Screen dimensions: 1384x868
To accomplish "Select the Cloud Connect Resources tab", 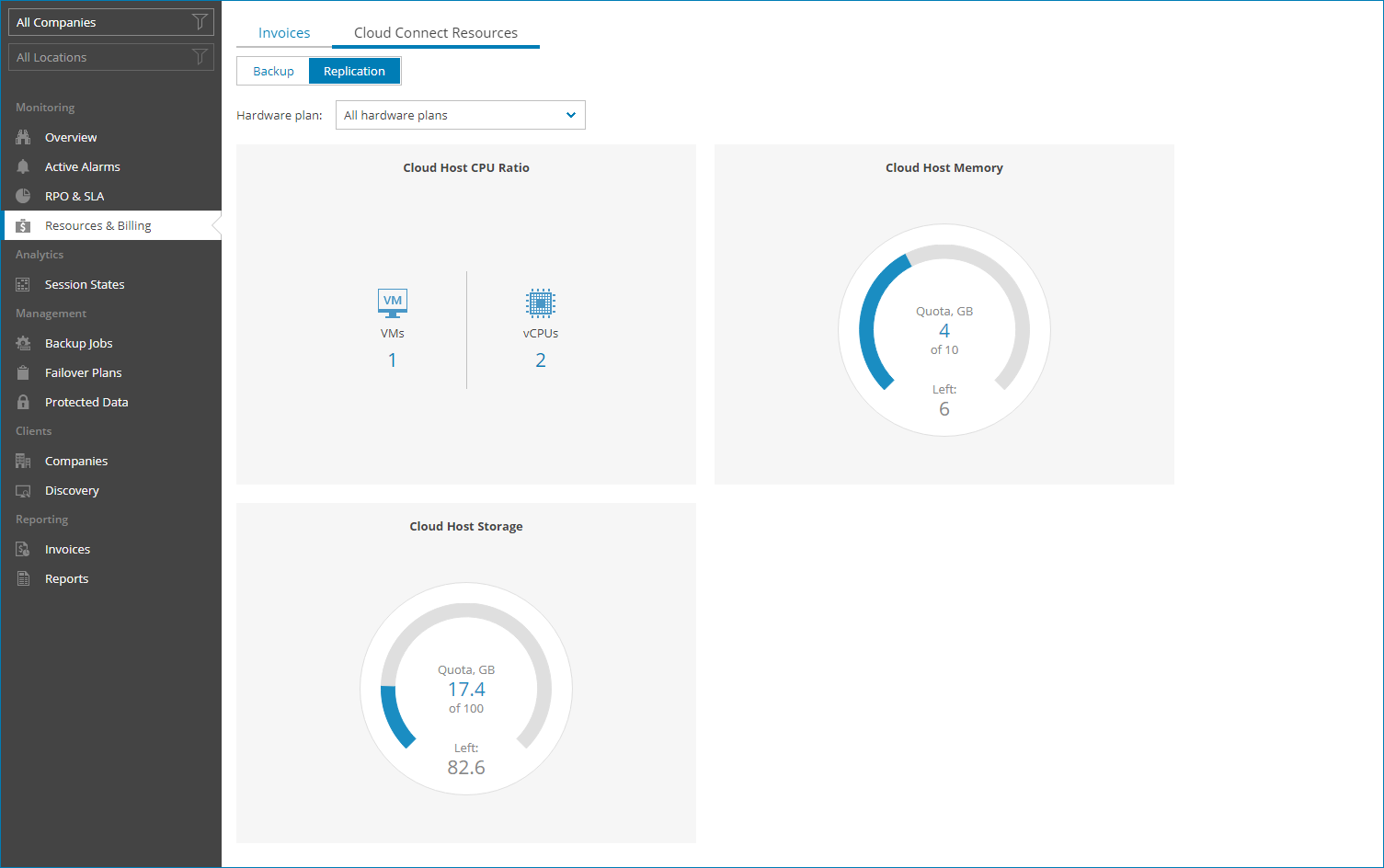I will tap(435, 32).
